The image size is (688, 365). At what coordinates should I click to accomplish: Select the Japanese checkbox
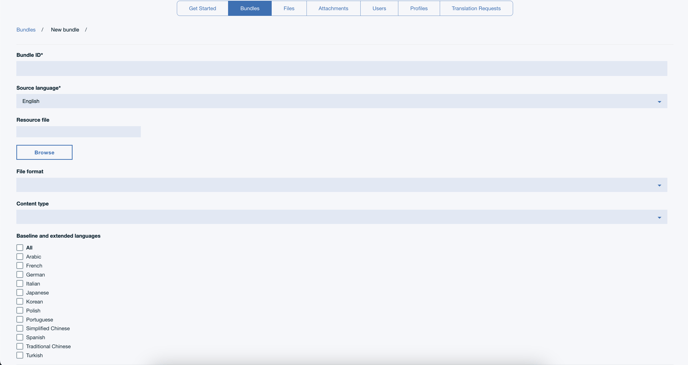[20, 293]
